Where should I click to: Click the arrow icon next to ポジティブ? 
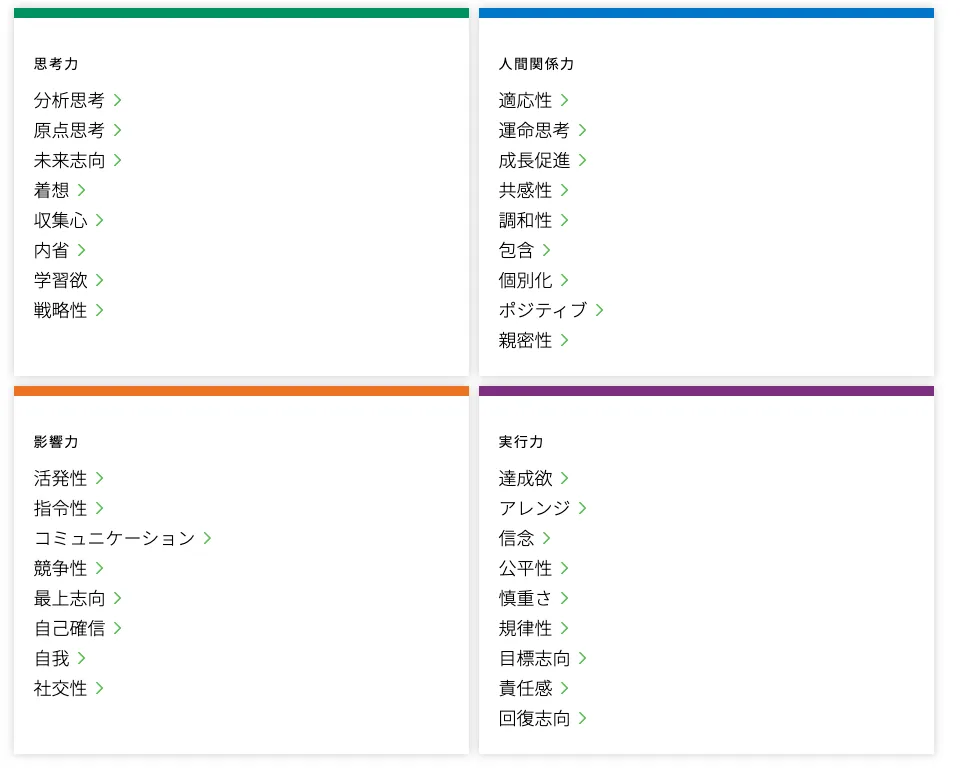[x=600, y=310]
